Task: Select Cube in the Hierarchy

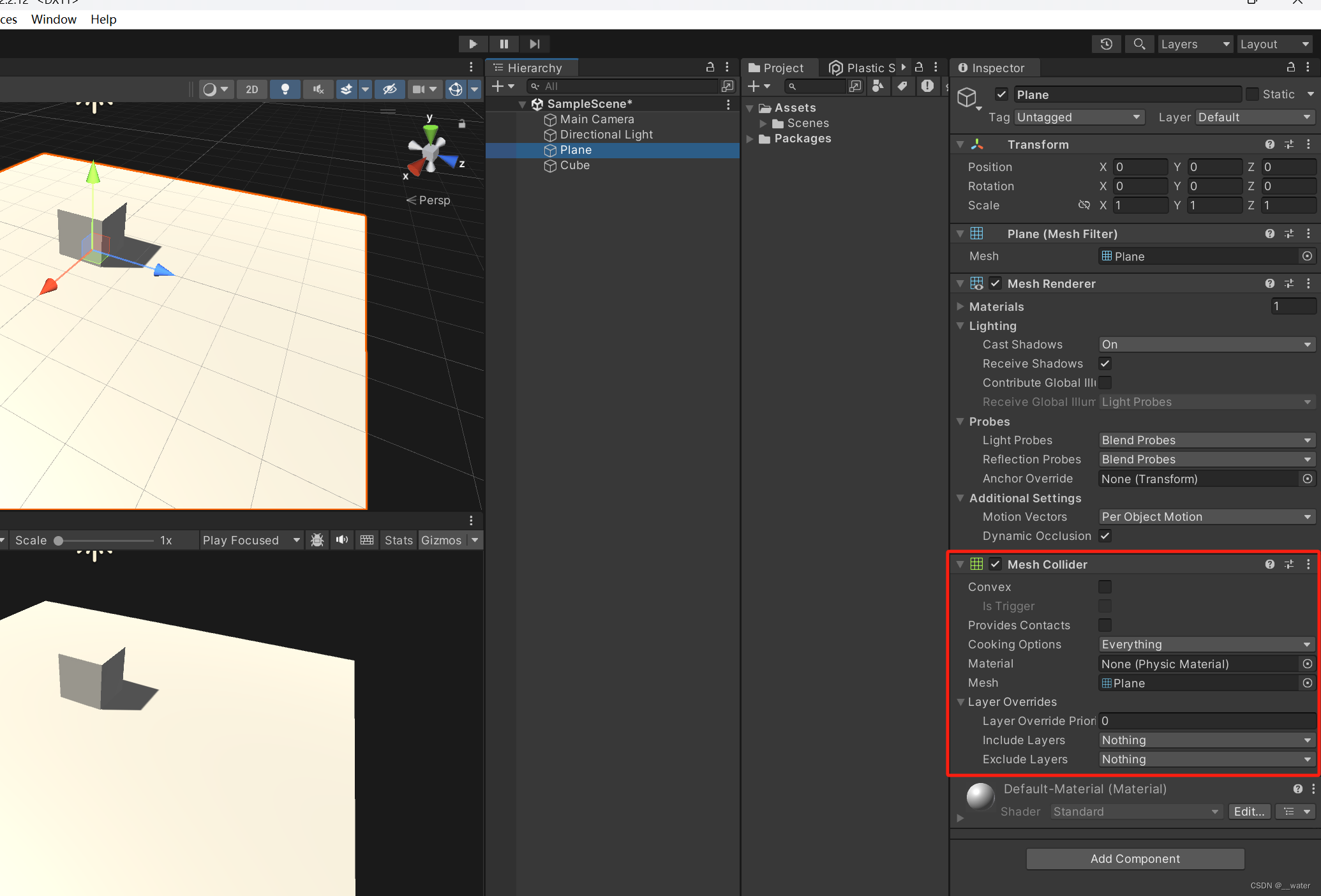Action: (574, 165)
